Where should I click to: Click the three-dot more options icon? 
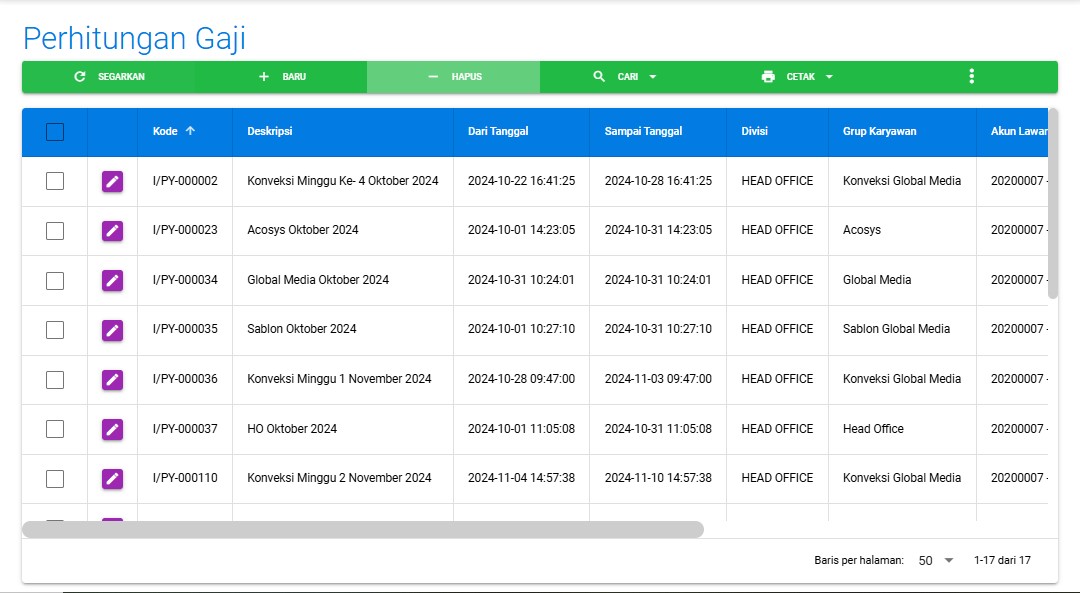pos(971,77)
